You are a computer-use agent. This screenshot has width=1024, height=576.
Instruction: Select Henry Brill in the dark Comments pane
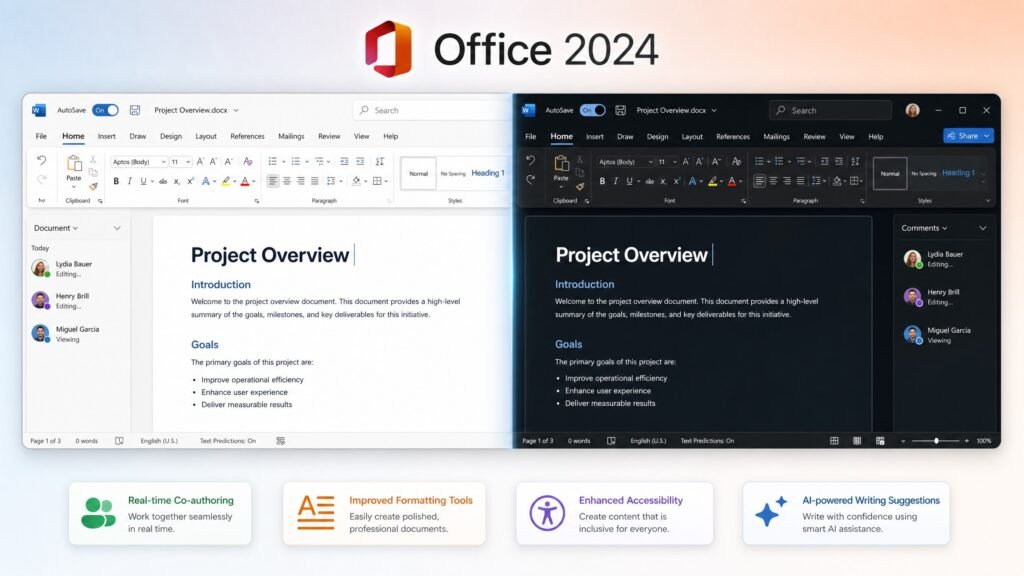933,296
